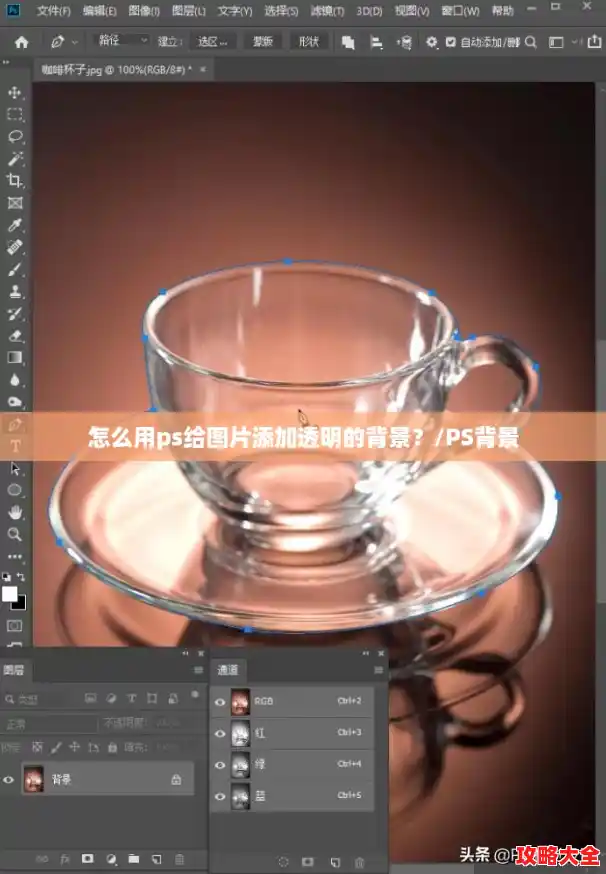This screenshot has width=606, height=874.
Task: Swap foreground and background colors
Action: [21, 576]
